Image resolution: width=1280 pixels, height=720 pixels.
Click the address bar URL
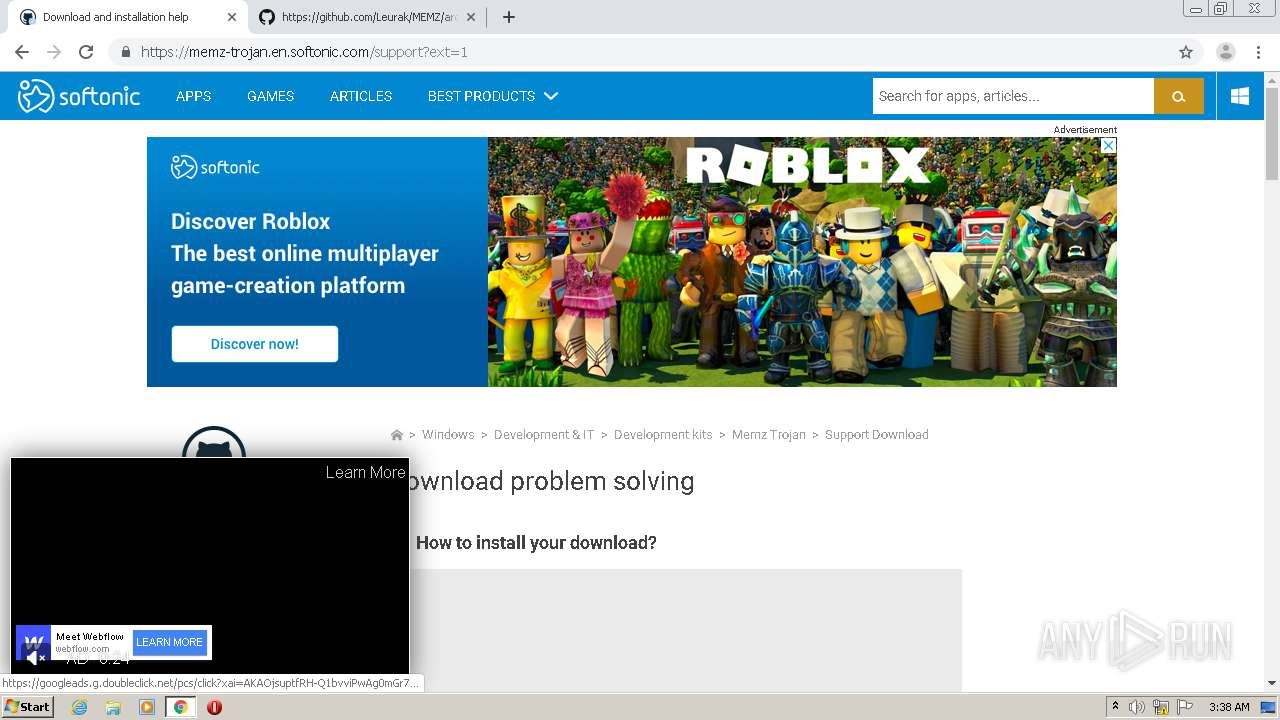coord(304,52)
